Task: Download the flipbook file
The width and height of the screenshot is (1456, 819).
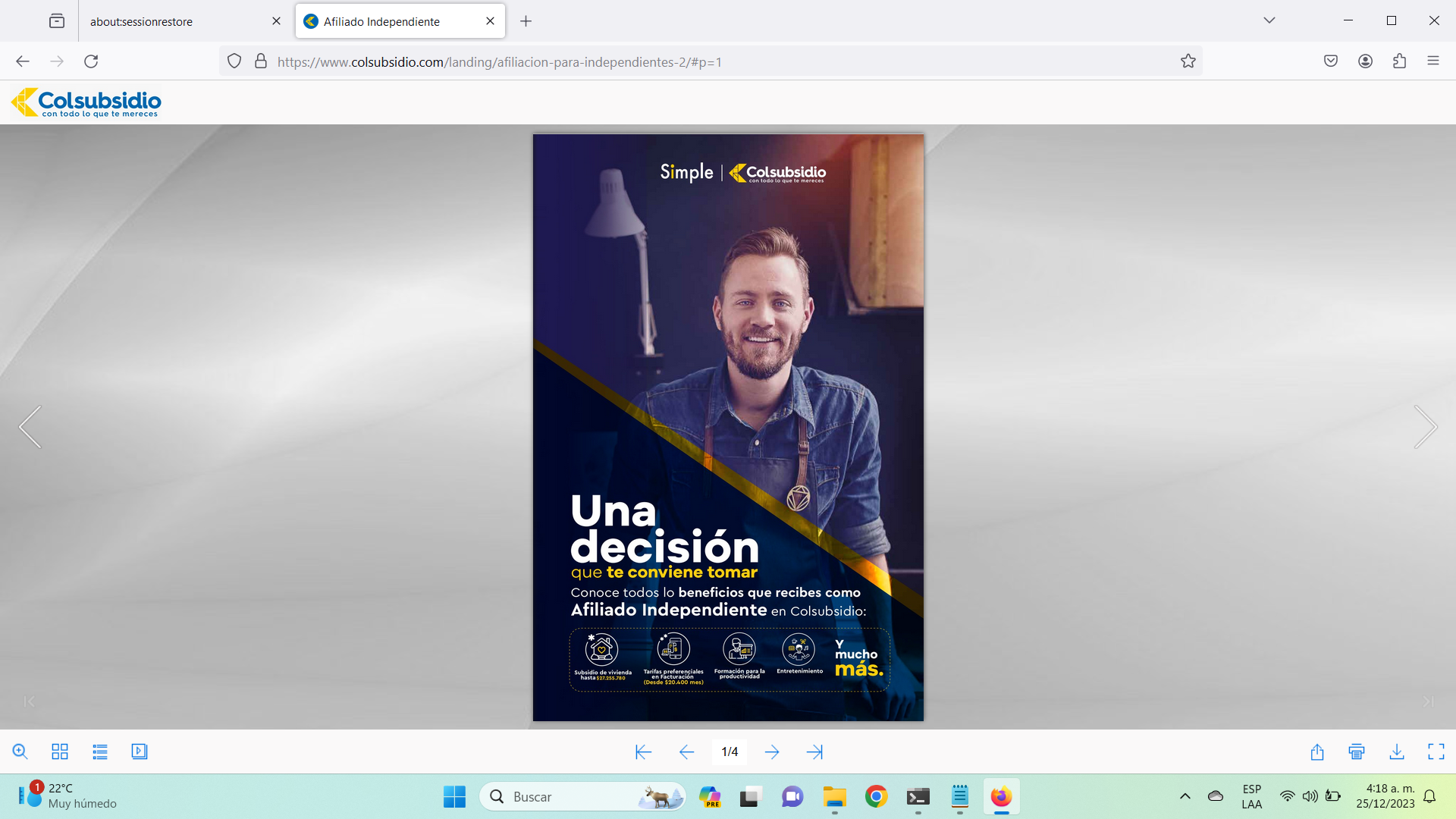Action: [x=1397, y=752]
